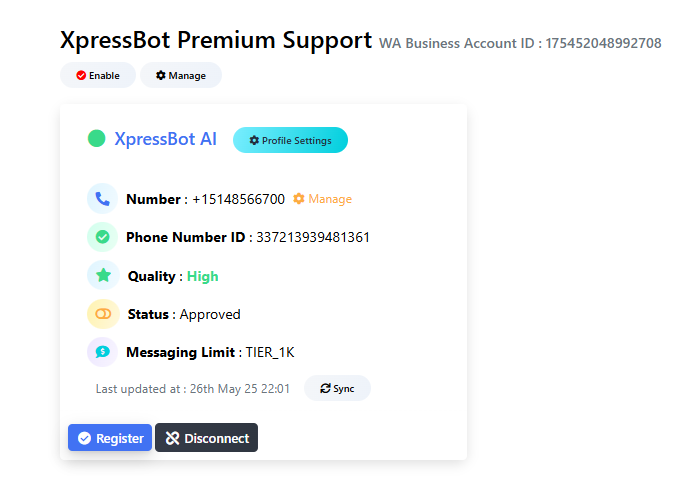This screenshot has width=689, height=493.
Task: Click the orange gear icon beside phone number
Action: tap(298, 199)
